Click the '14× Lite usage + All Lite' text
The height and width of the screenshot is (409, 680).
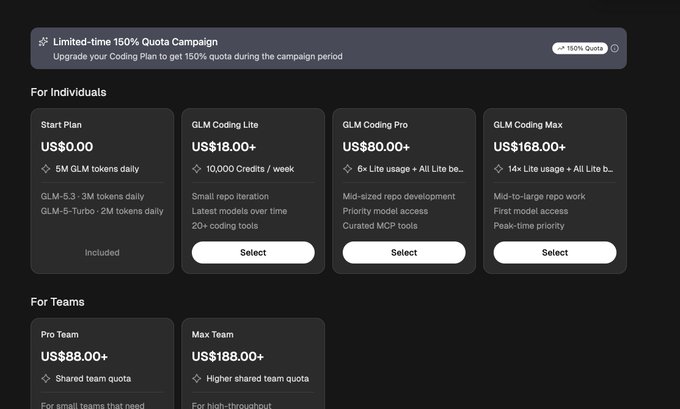tap(561, 169)
